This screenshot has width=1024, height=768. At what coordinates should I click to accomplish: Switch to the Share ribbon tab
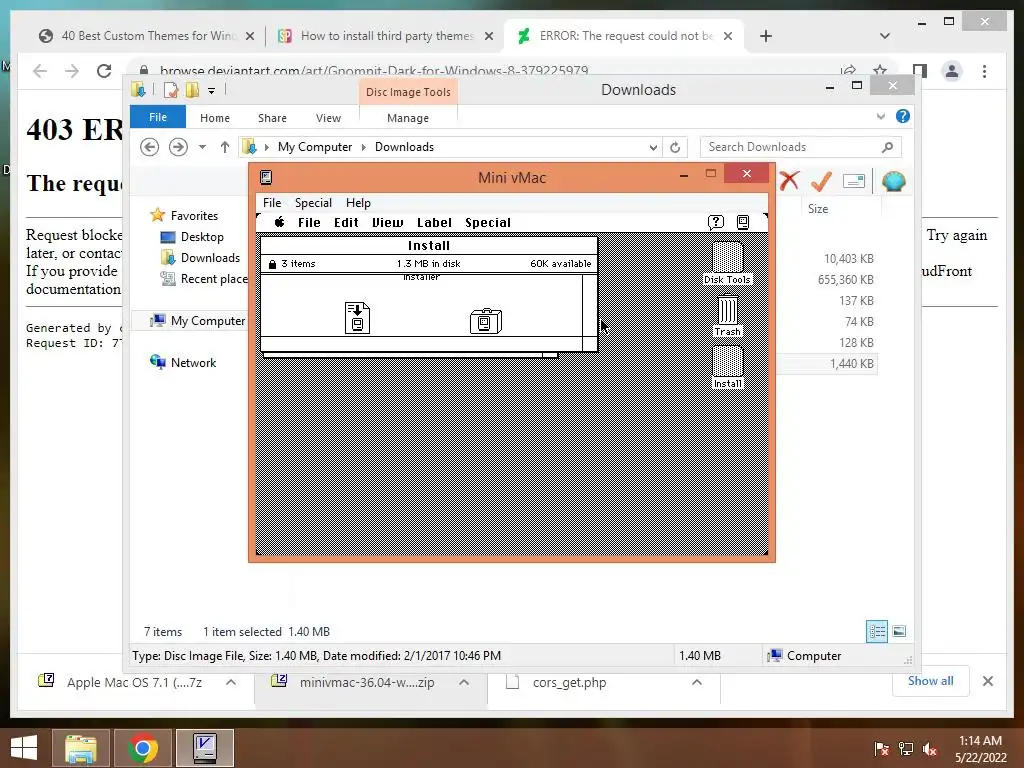272,118
